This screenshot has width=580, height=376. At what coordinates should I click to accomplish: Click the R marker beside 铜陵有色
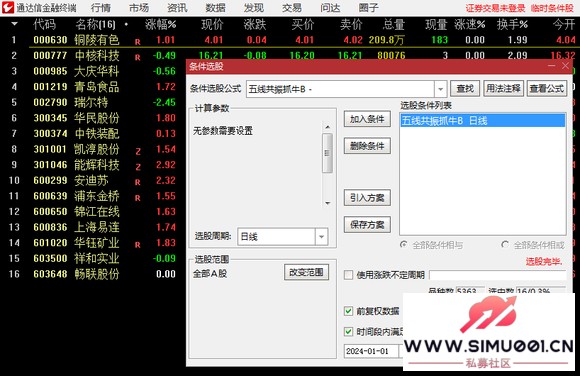(138, 42)
